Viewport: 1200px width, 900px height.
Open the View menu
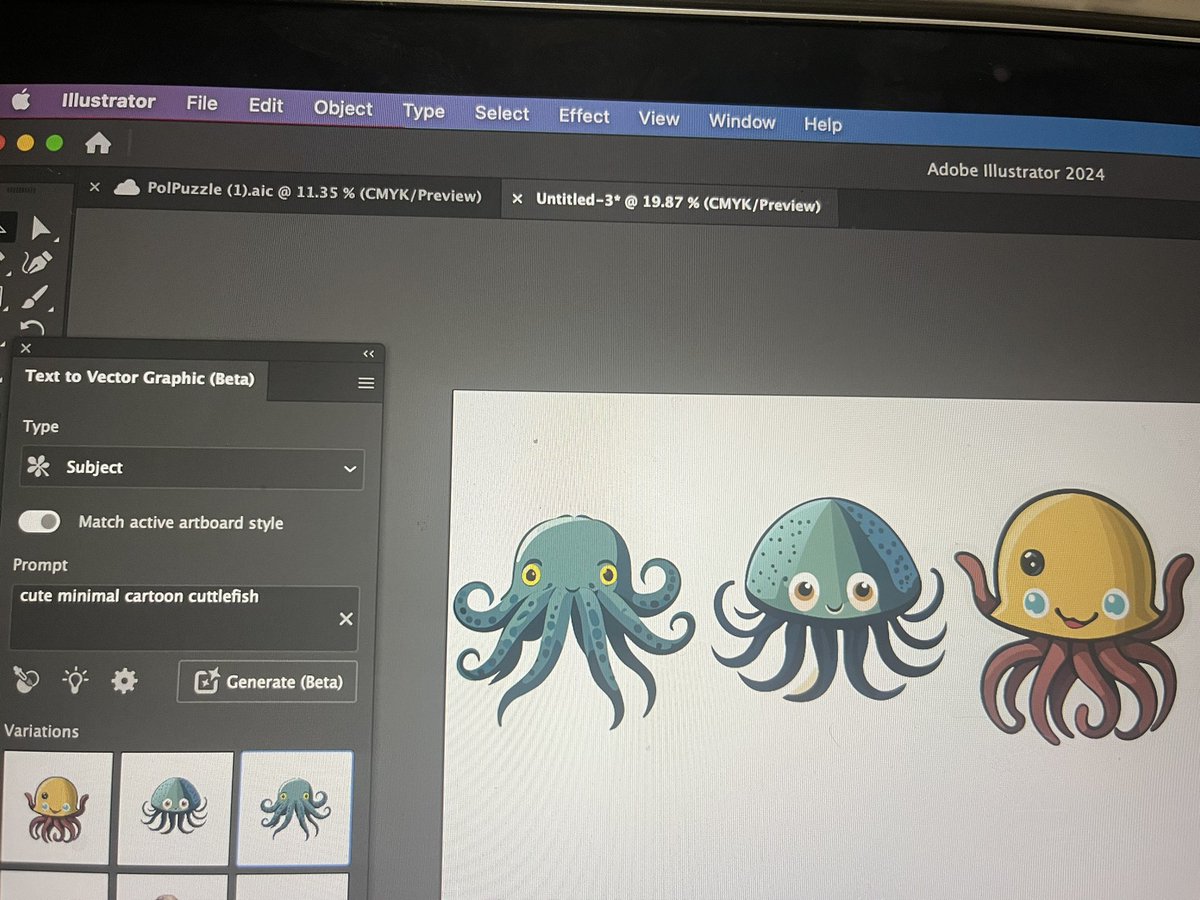tap(659, 118)
